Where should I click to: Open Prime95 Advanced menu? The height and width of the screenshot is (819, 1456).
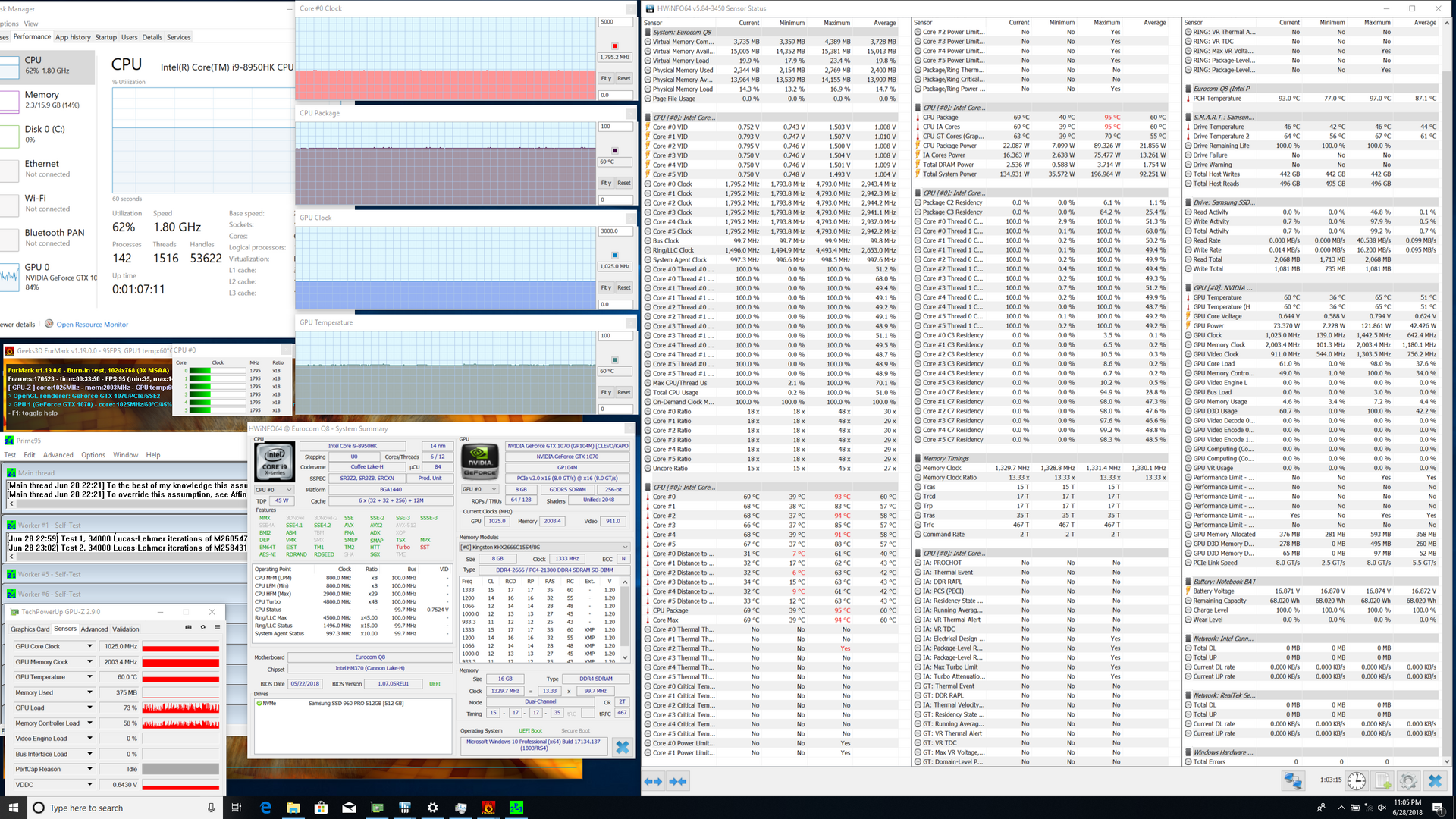click(x=58, y=455)
